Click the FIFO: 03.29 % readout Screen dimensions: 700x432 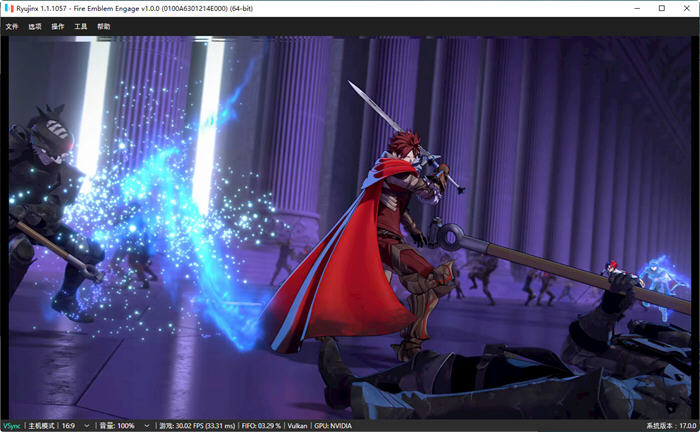pos(261,426)
